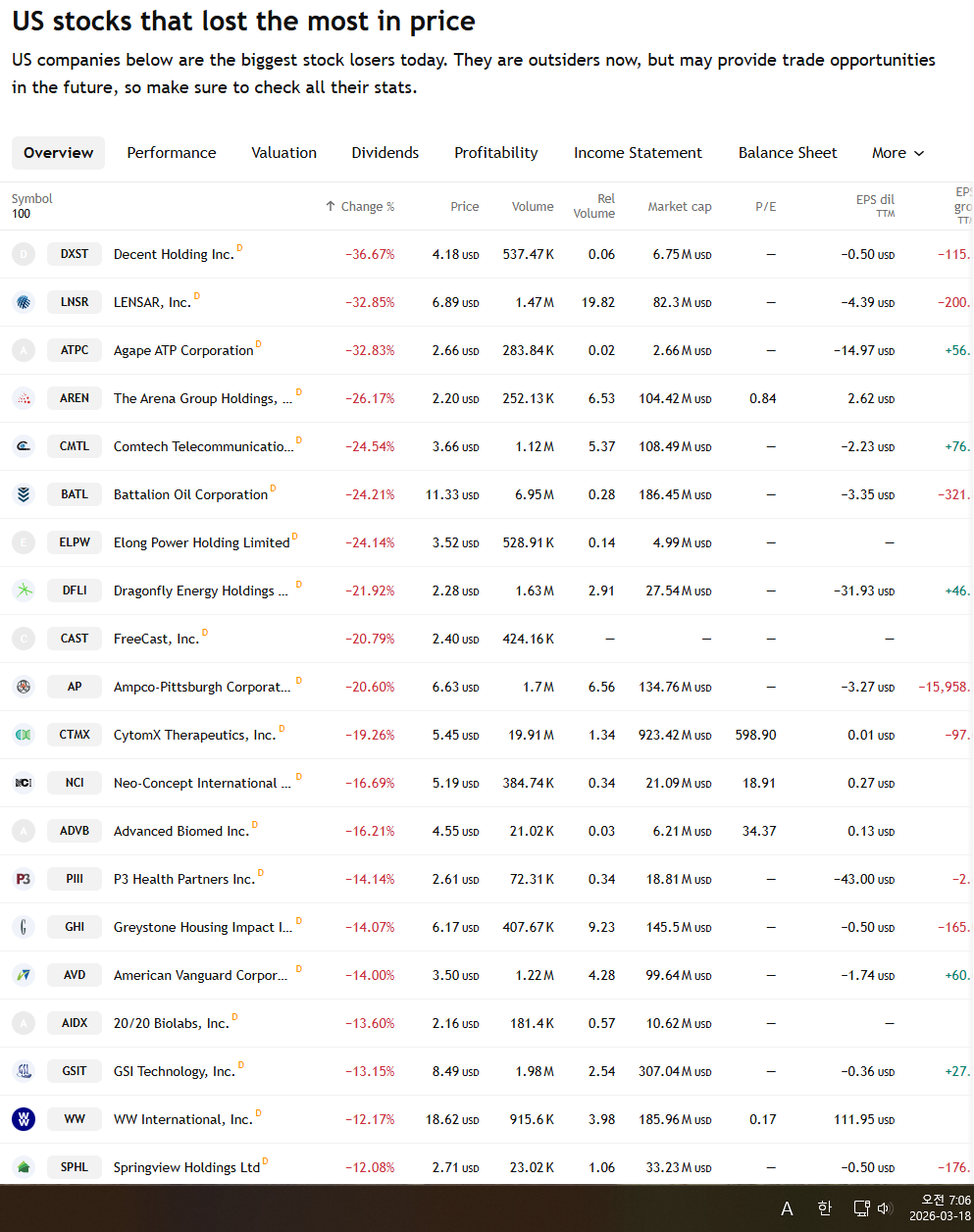Open the DXST ticker symbol badge
The width and height of the screenshot is (974, 1232).
(75, 254)
